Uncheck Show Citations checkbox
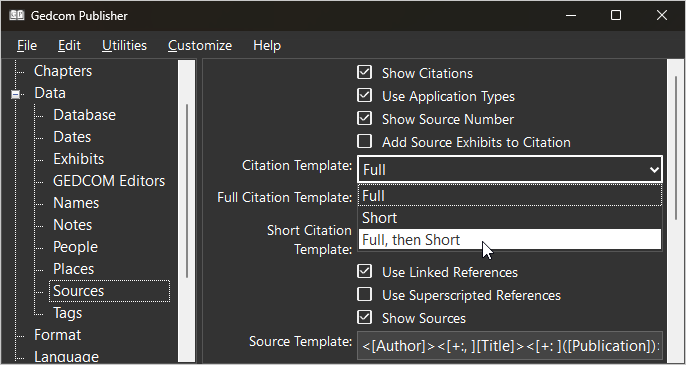The width and height of the screenshot is (686, 365). tap(364, 73)
